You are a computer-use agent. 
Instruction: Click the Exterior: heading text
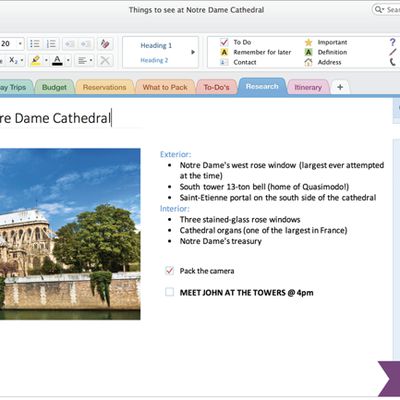click(x=175, y=154)
